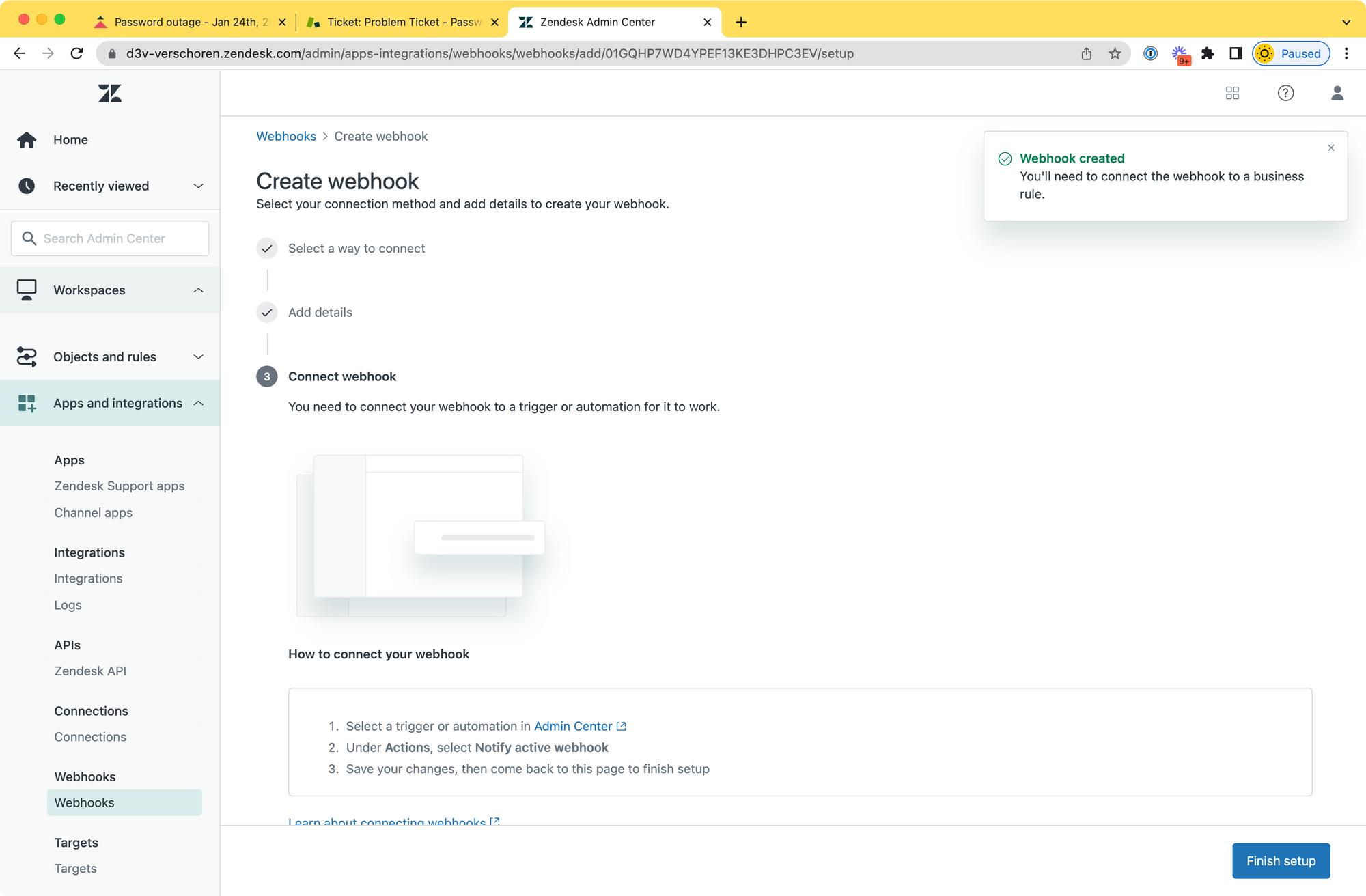The image size is (1366, 896).
Task: Bookmark page with the star icon
Action: (x=1115, y=54)
